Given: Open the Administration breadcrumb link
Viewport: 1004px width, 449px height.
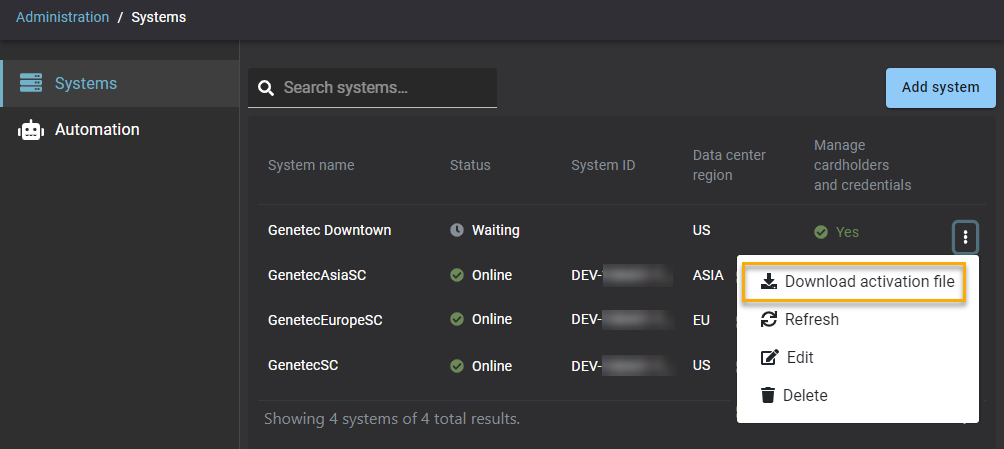Looking at the screenshot, I should tap(62, 17).
